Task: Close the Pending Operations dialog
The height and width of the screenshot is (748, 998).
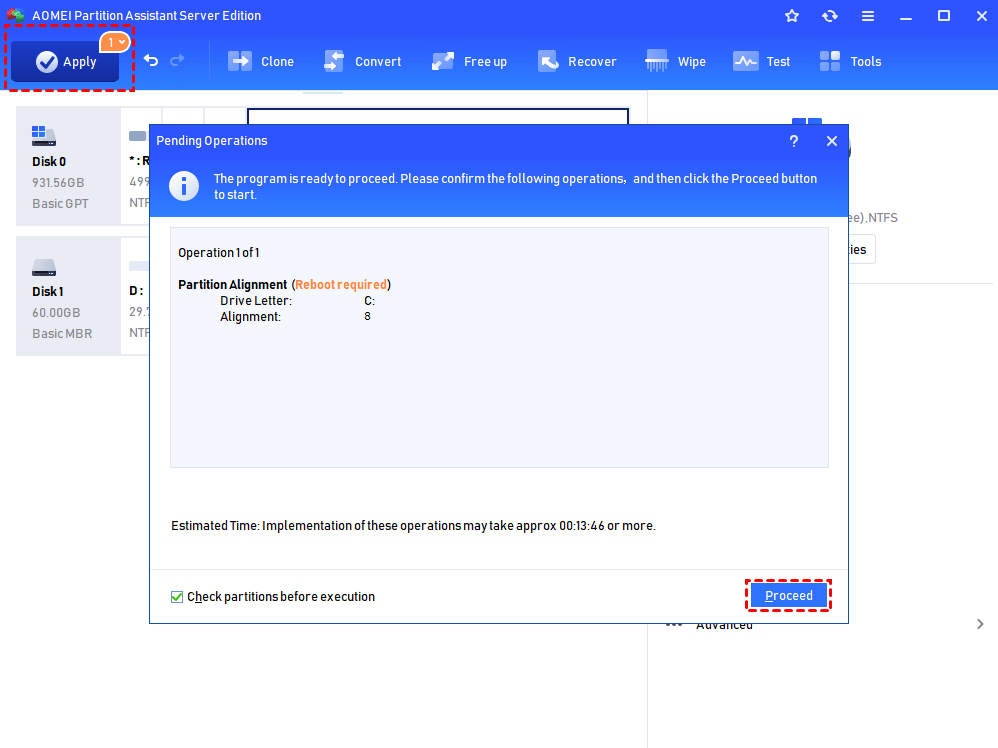Action: (832, 141)
